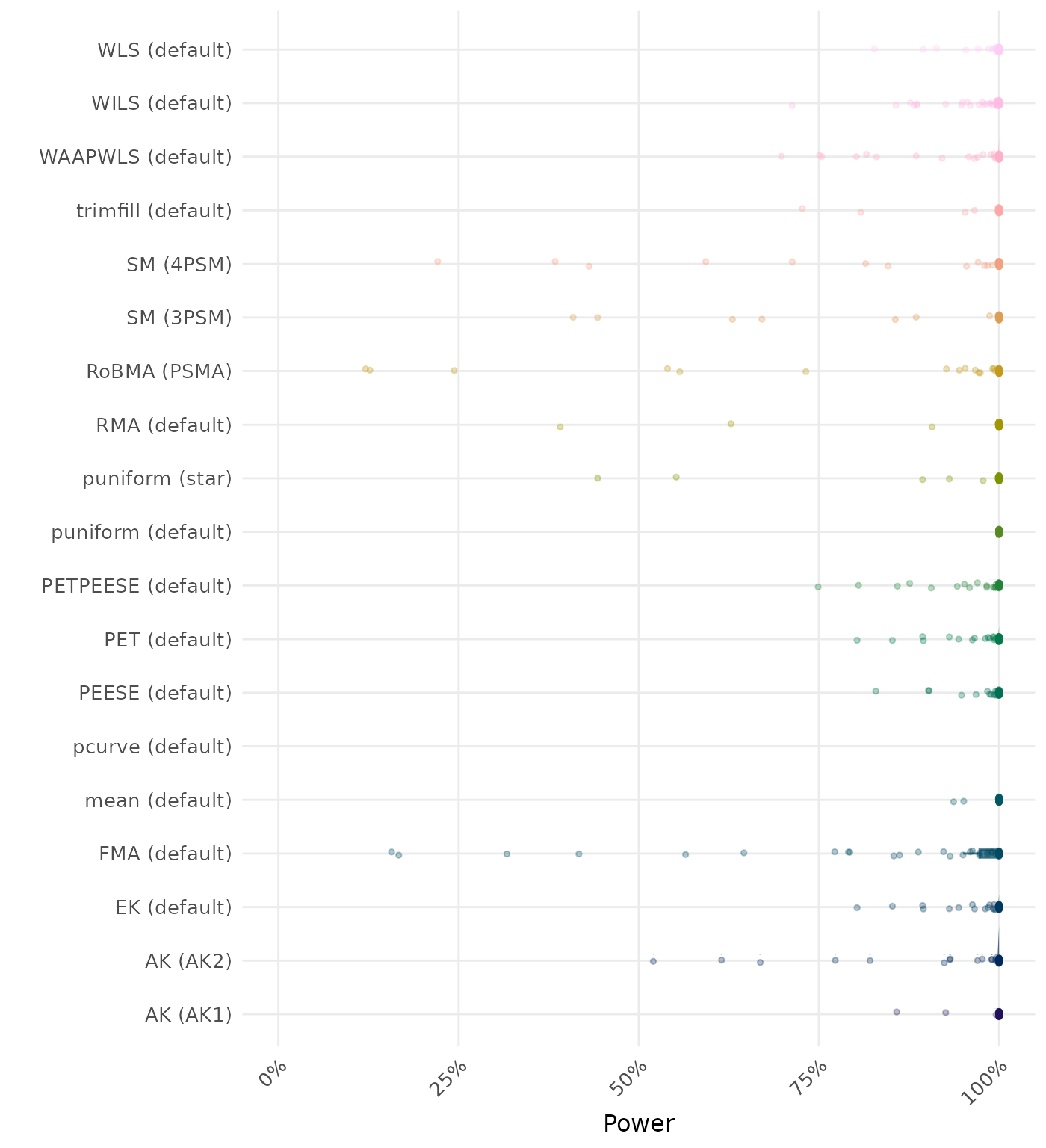Viewport: 1046px width, 1148px height.
Task: Select the "FMA (default)" axis label
Action: 165,854
